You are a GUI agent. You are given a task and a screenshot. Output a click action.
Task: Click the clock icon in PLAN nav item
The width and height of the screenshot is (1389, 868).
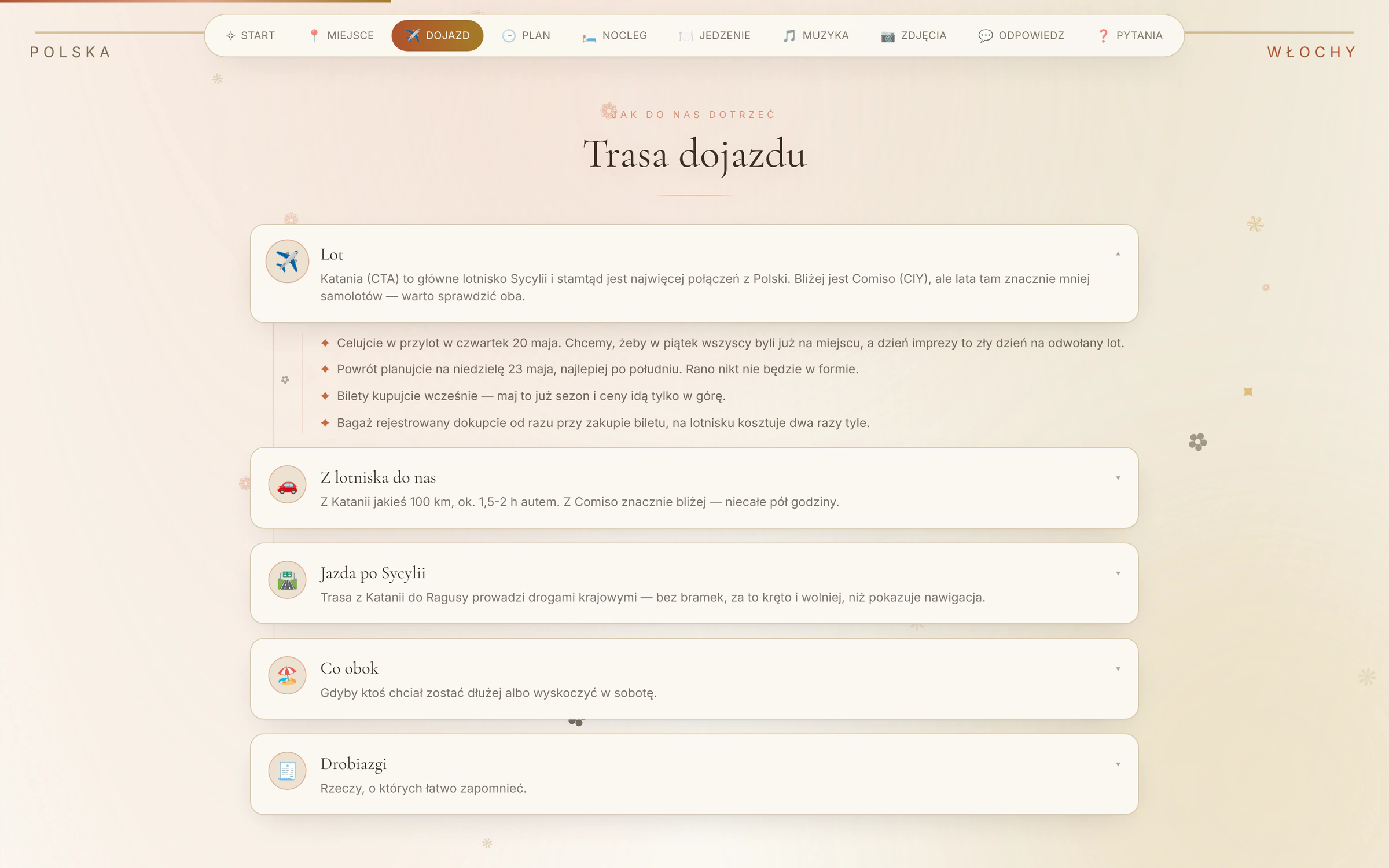tap(509, 36)
